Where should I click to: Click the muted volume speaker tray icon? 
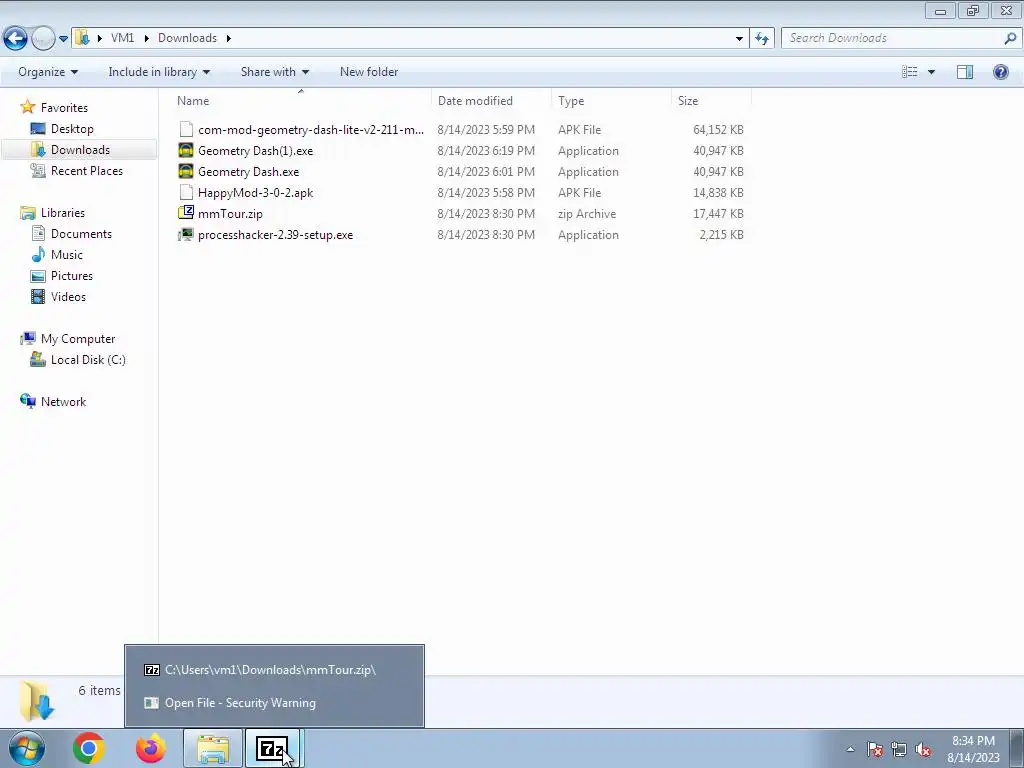click(923, 749)
